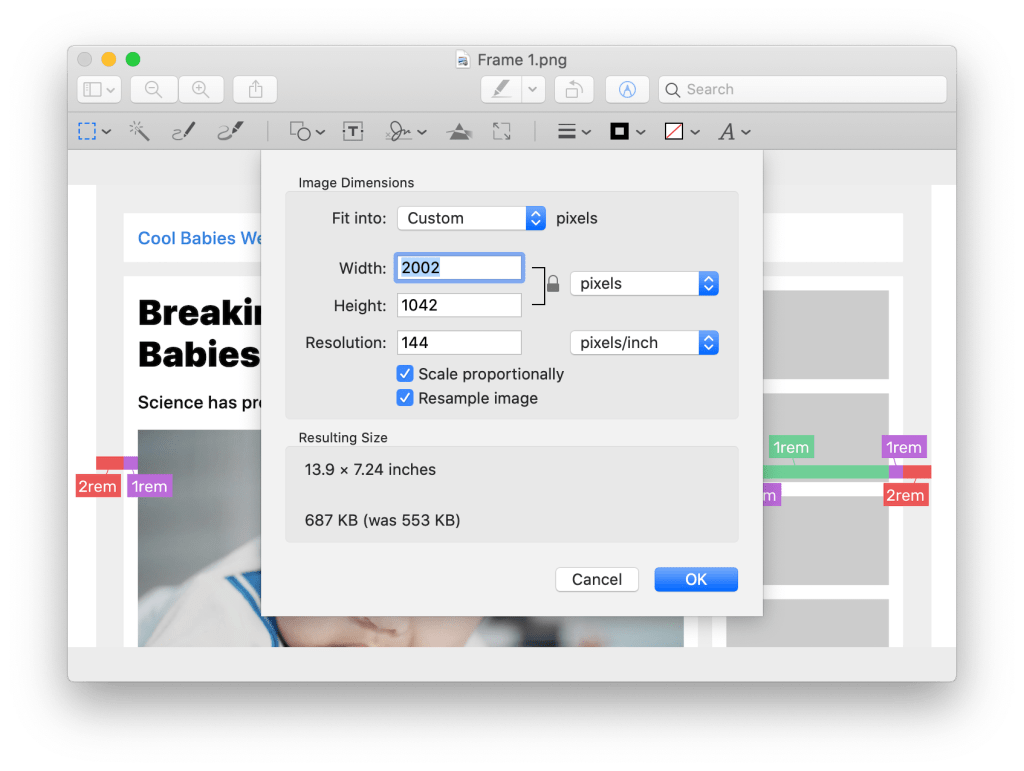This screenshot has width=1024, height=771.
Task: Uncheck Resample image checkbox
Action: coord(405,398)
